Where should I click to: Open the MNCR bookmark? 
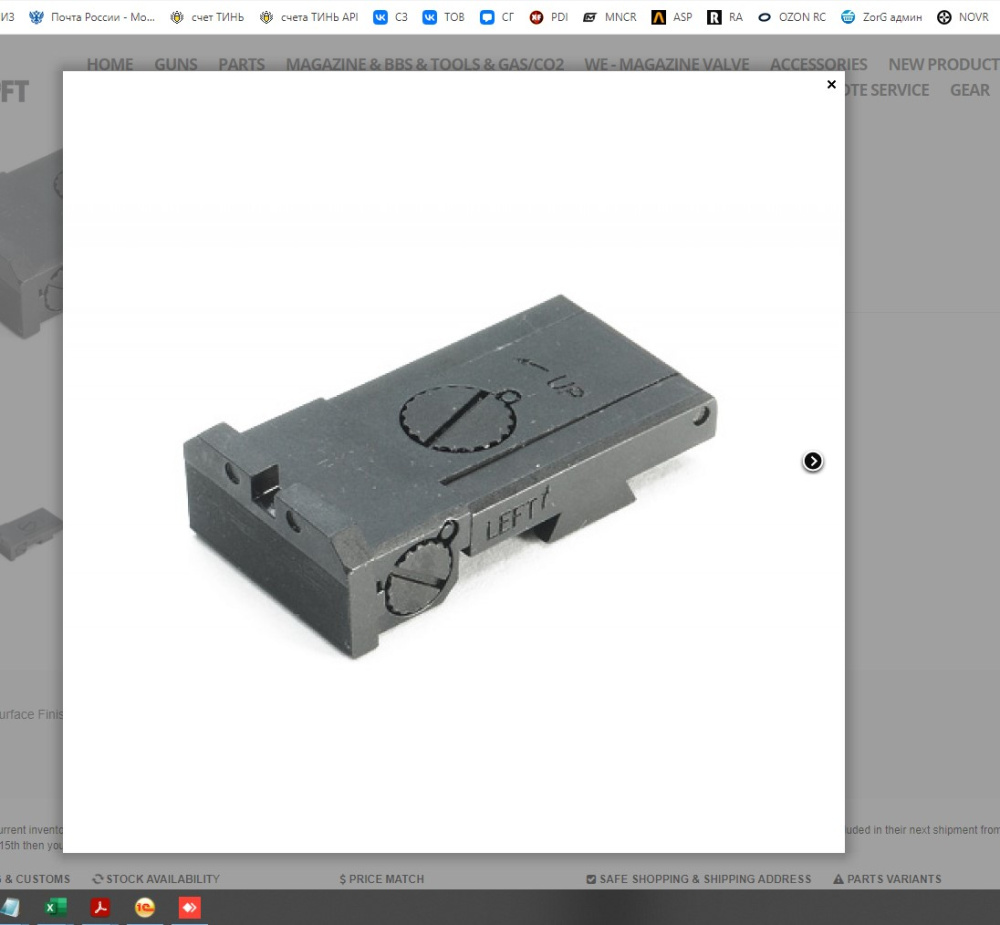click(x=610, y=17)
